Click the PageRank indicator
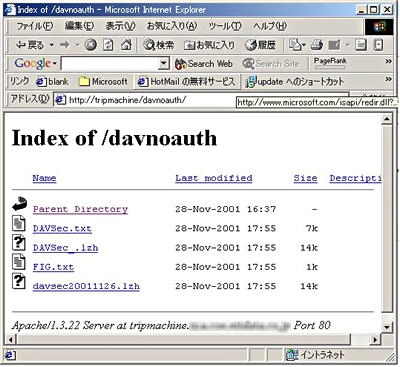The width and height of the screenshot is (400, 367). (x=330, y=63)
